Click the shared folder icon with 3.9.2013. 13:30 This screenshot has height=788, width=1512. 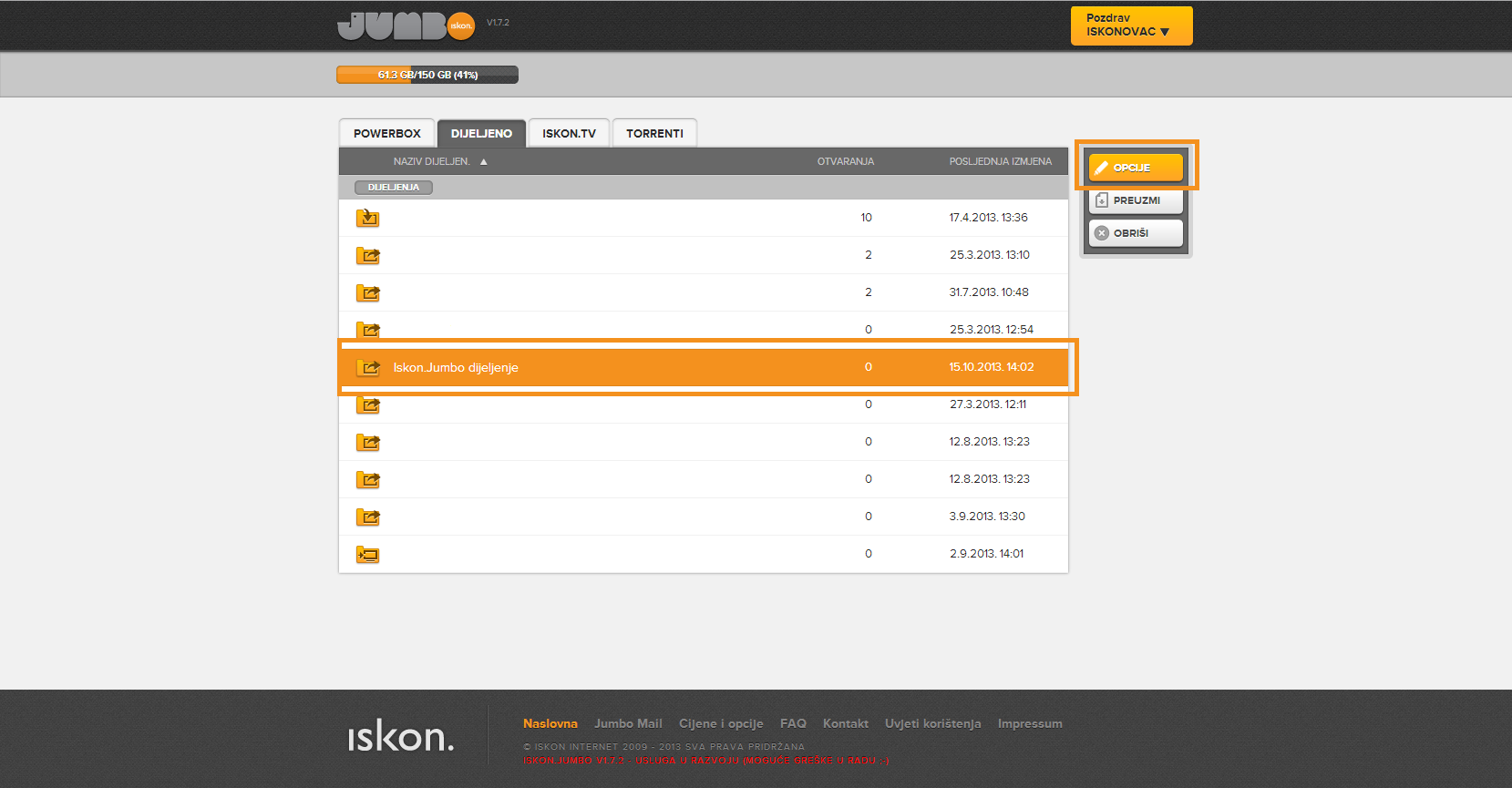coord(367,517)
